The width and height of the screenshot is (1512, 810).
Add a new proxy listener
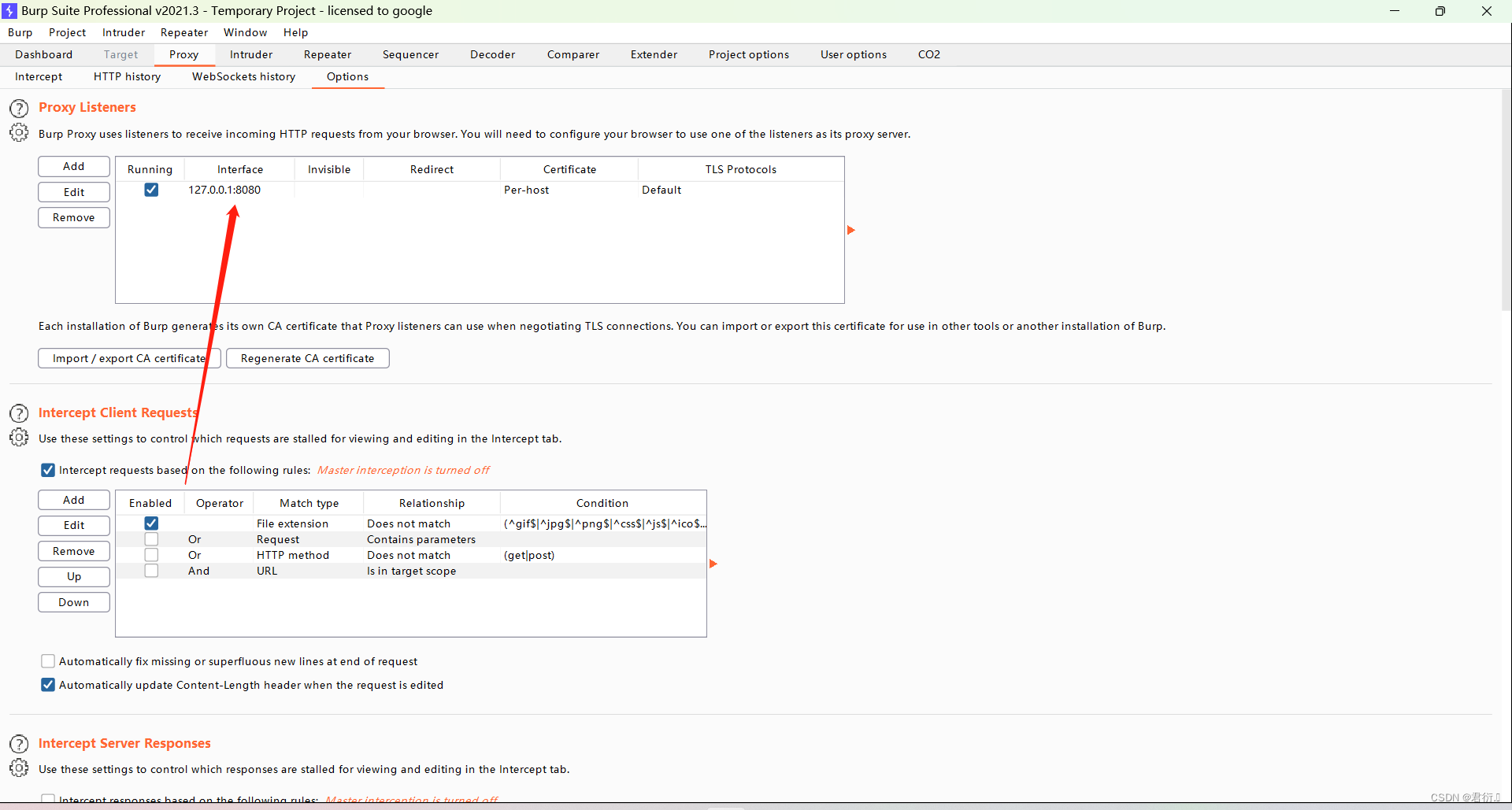point(74,166)
